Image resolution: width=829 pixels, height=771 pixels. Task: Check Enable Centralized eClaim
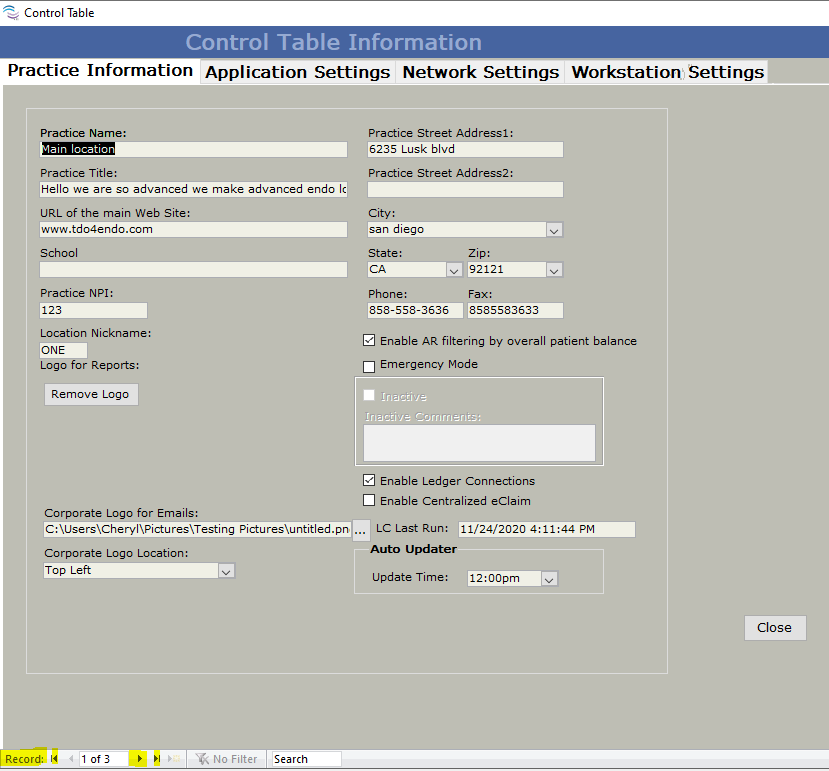[x=369, y=501]
